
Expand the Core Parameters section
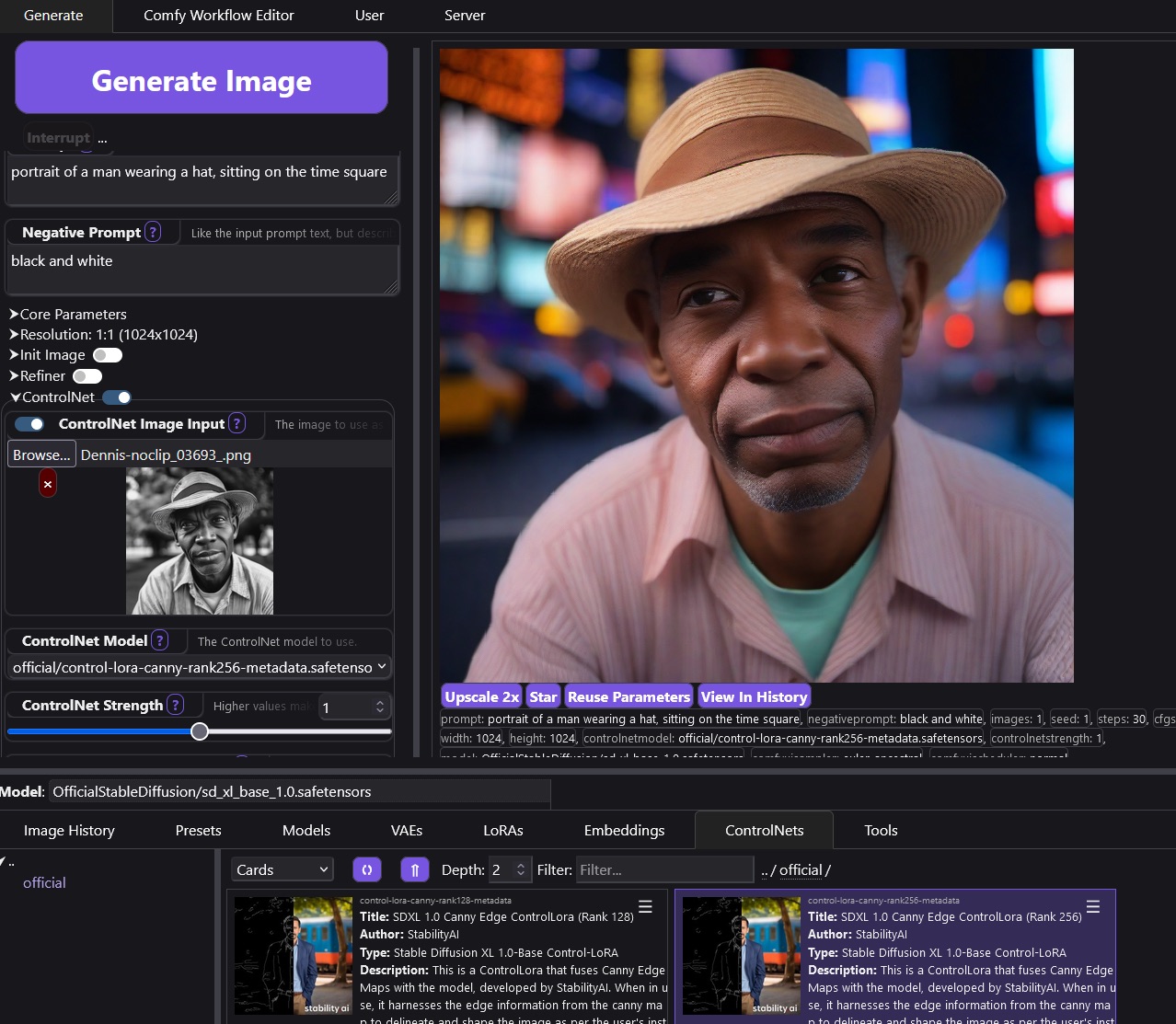pyautogui.click(x=73, y=314)
